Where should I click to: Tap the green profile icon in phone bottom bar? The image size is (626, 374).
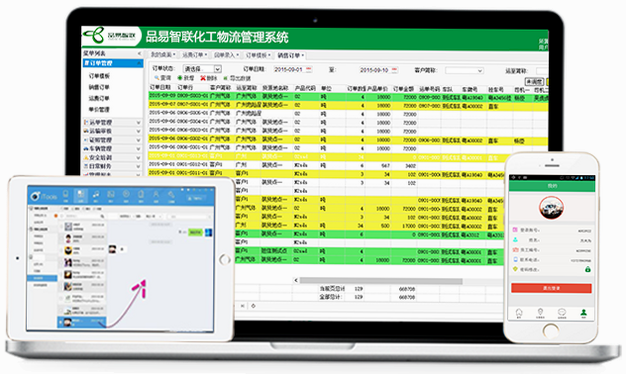point(584,313)
